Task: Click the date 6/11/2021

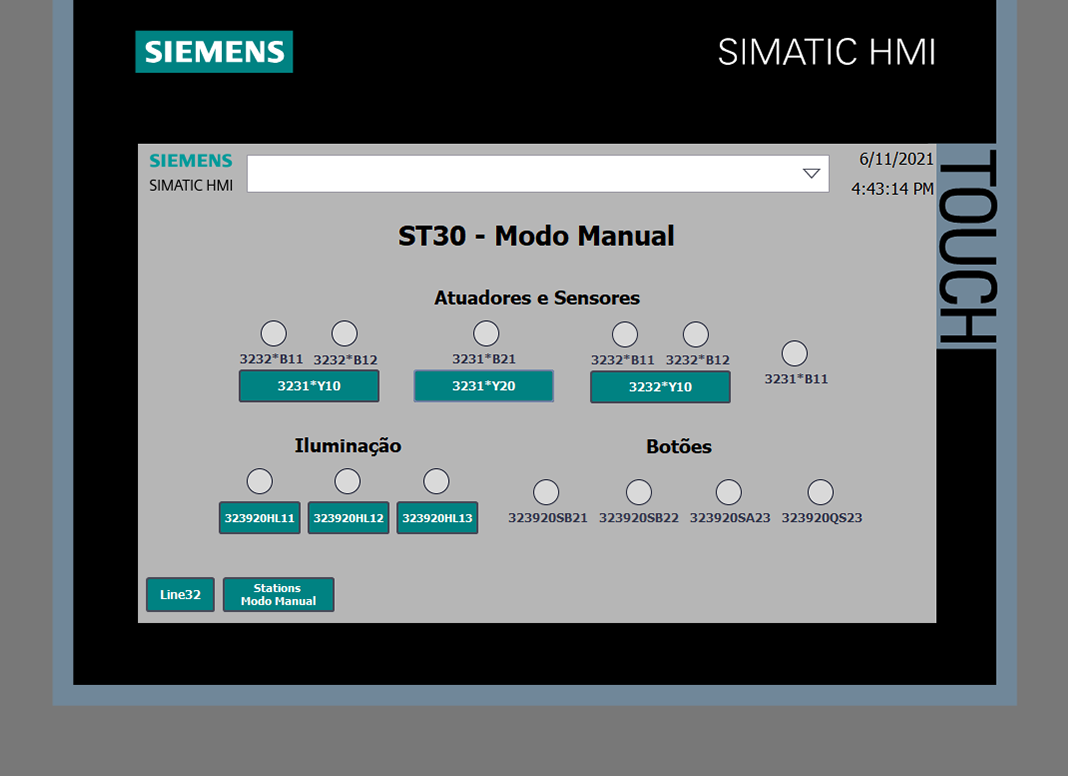Action: tap(896, 159)
